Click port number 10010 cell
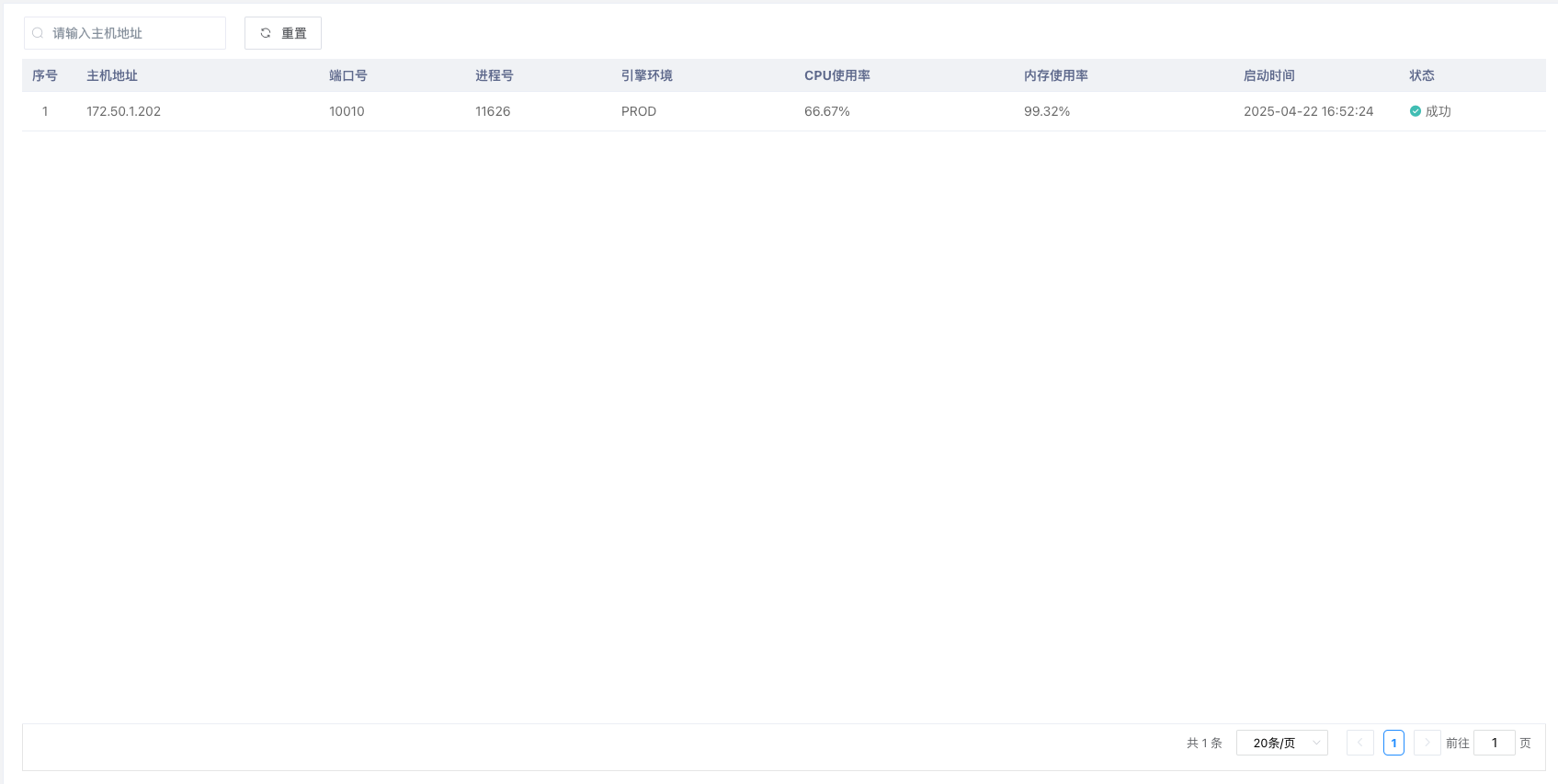The width and height of the screenshot is (1558, 784). pyautogui.click(x=347, y=111)
